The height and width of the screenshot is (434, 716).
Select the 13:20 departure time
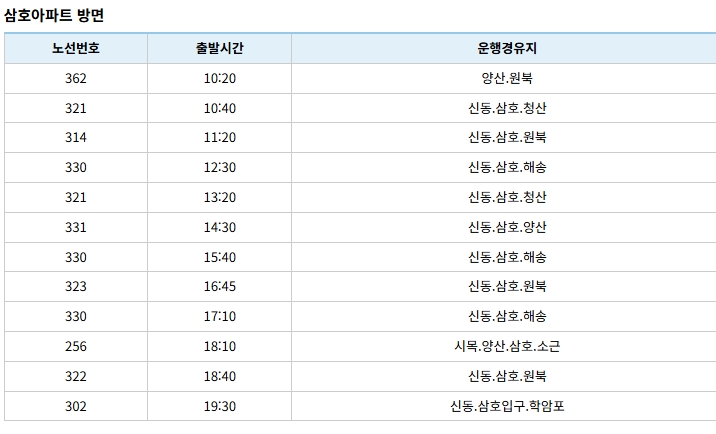pos(220,197)
